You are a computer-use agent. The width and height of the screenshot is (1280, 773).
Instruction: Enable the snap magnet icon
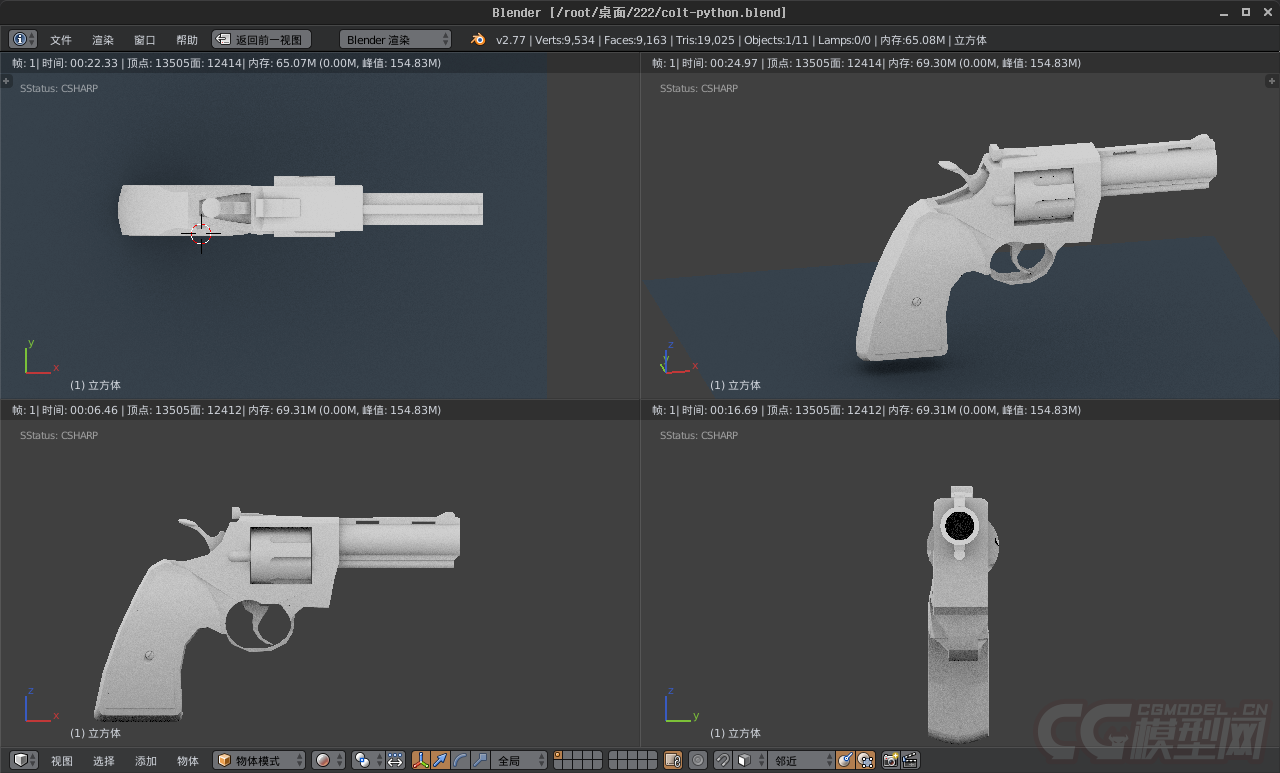721,760
